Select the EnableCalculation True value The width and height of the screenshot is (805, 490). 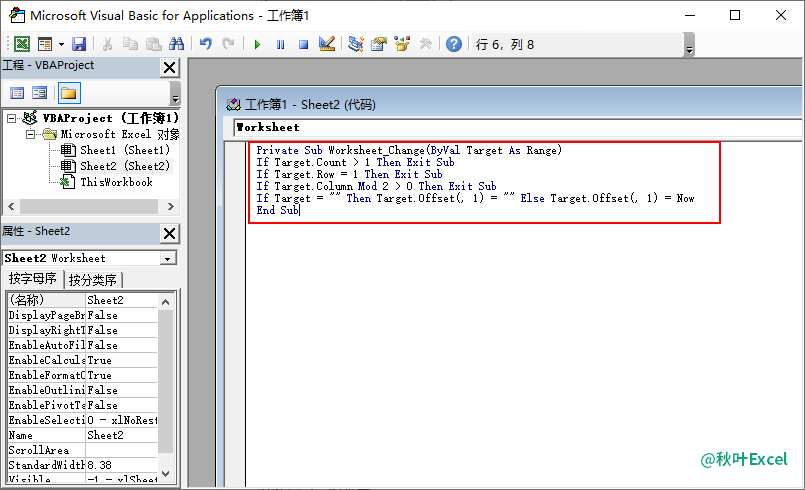[121, 360]
